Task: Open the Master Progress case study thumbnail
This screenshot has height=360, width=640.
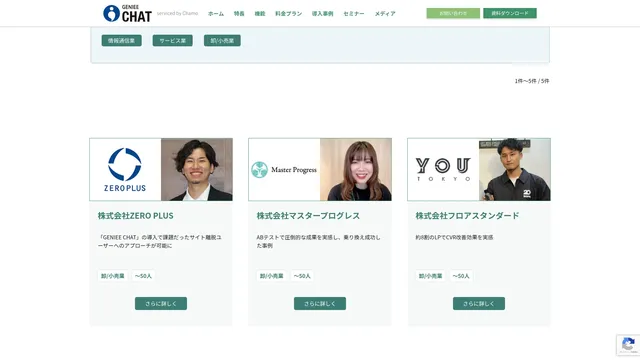Action: [320, 169]
